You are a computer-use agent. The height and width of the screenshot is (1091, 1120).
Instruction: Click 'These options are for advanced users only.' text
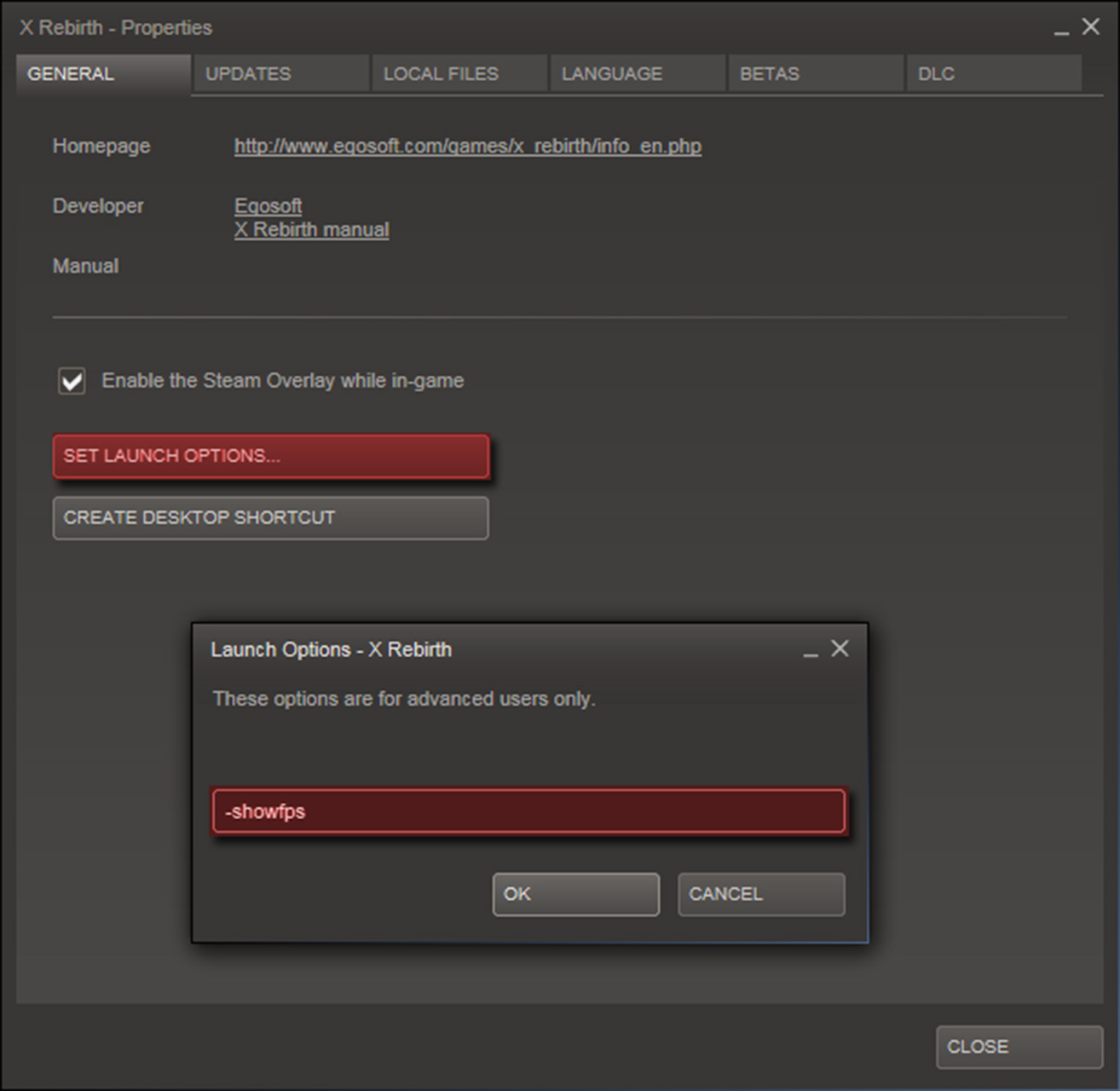(404, 699)
